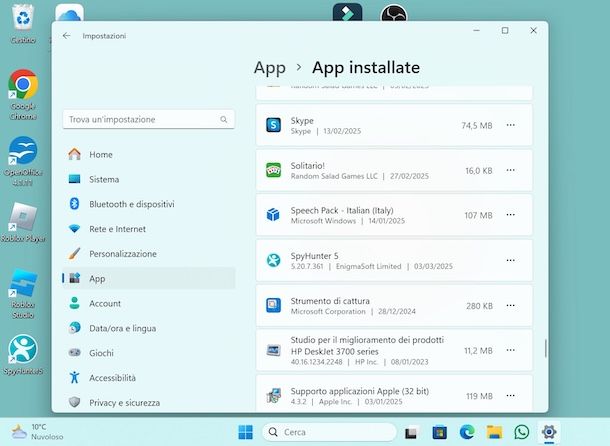Open more options for Supporto applicazioni Apple

[510, 395]
